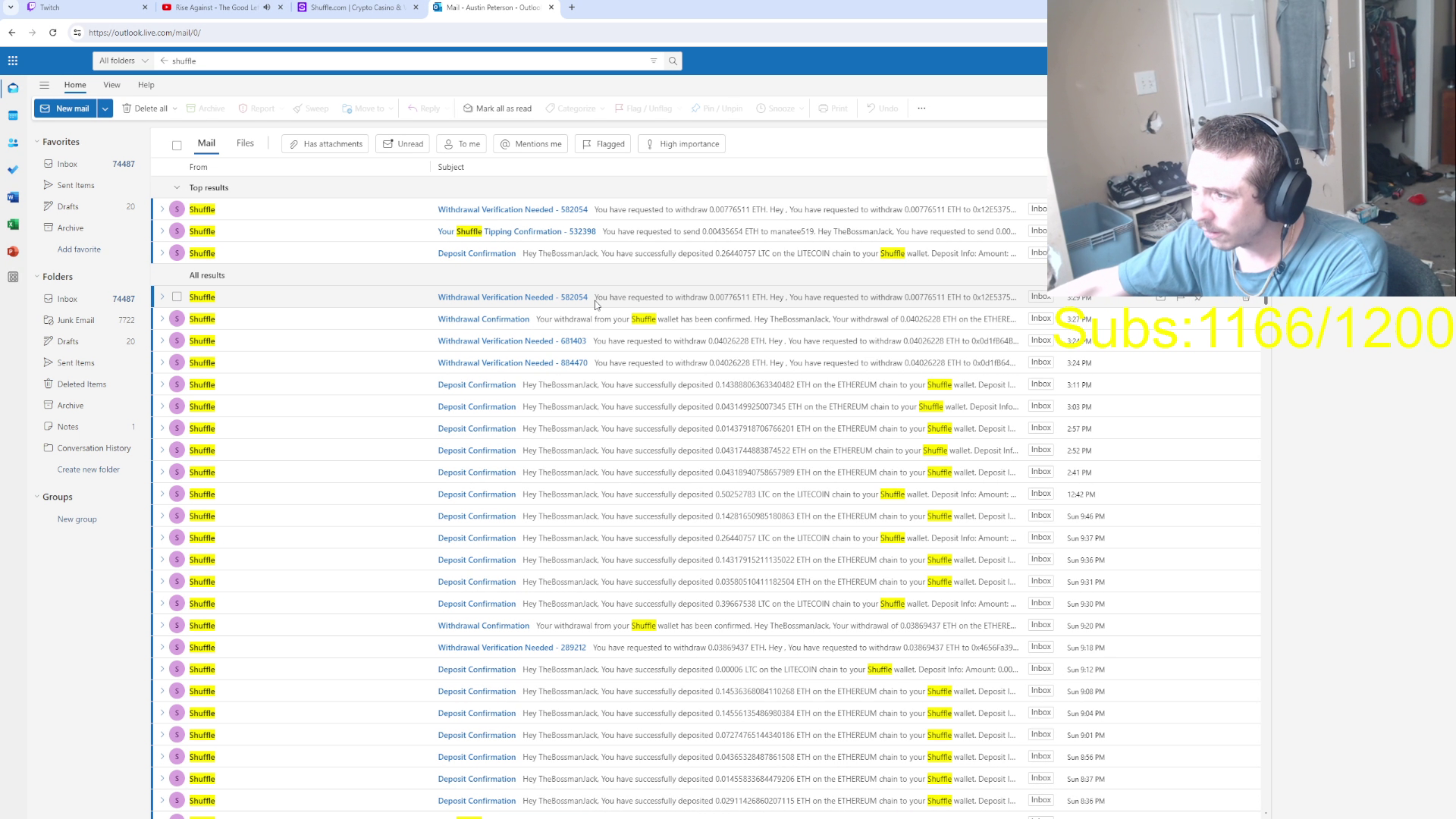Open new browser tab
Viewport: 1456px width, 819px height.
pyautogui.click(x=572, y=8)
